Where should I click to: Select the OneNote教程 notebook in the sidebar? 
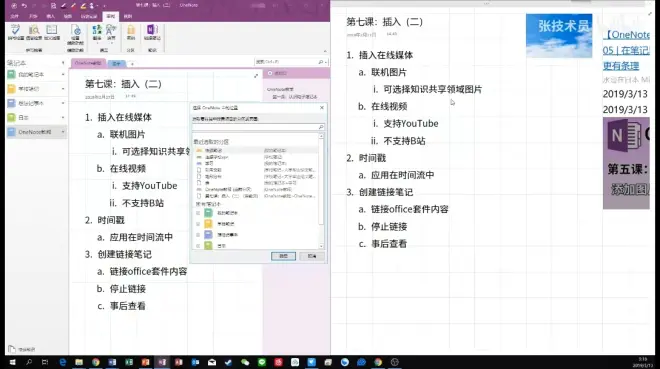[x=36, y=132]
